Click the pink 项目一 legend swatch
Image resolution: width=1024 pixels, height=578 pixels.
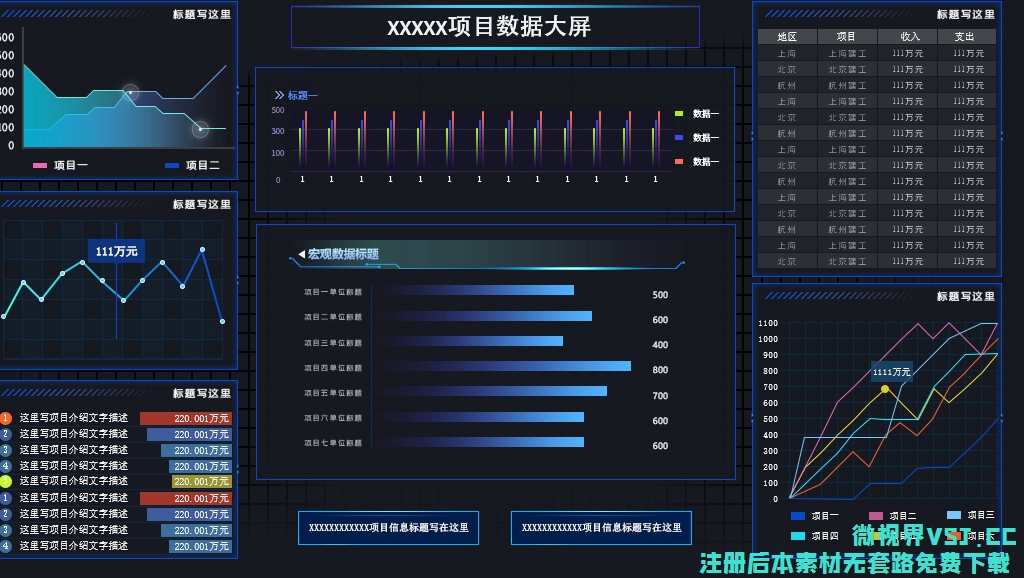[x=40, y=166]
